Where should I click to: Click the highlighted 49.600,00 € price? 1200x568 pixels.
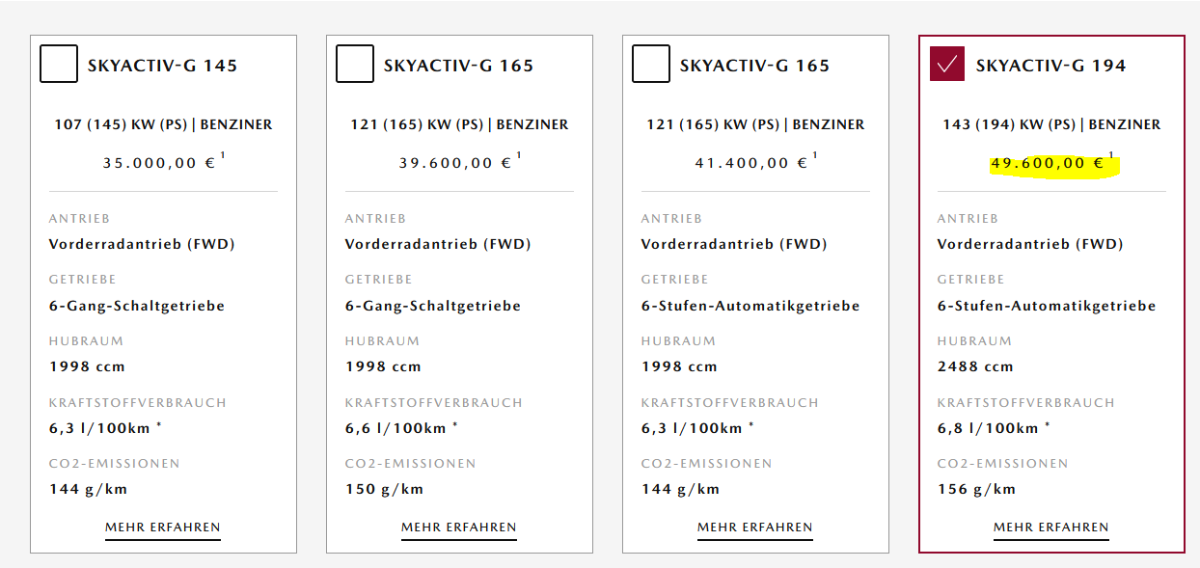1048,163
